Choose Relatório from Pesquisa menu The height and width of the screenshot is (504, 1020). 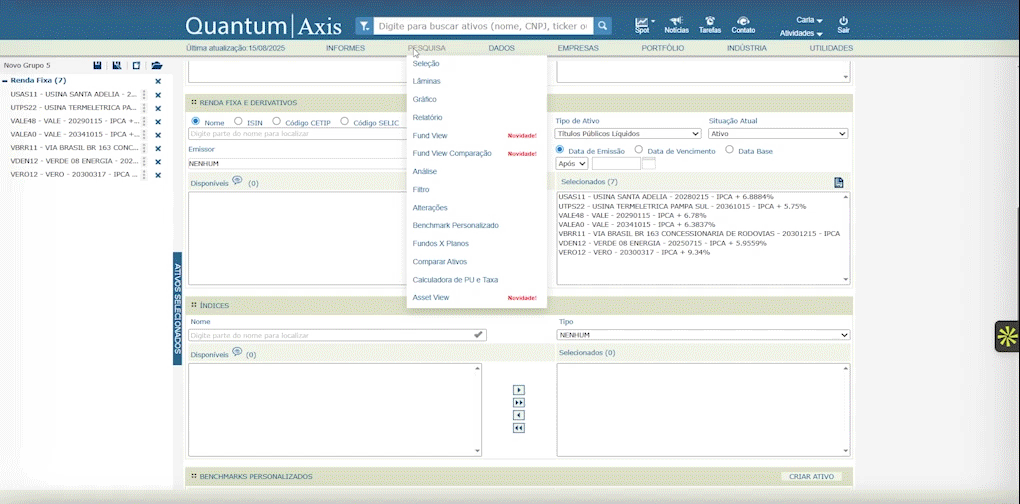point(427,118)
